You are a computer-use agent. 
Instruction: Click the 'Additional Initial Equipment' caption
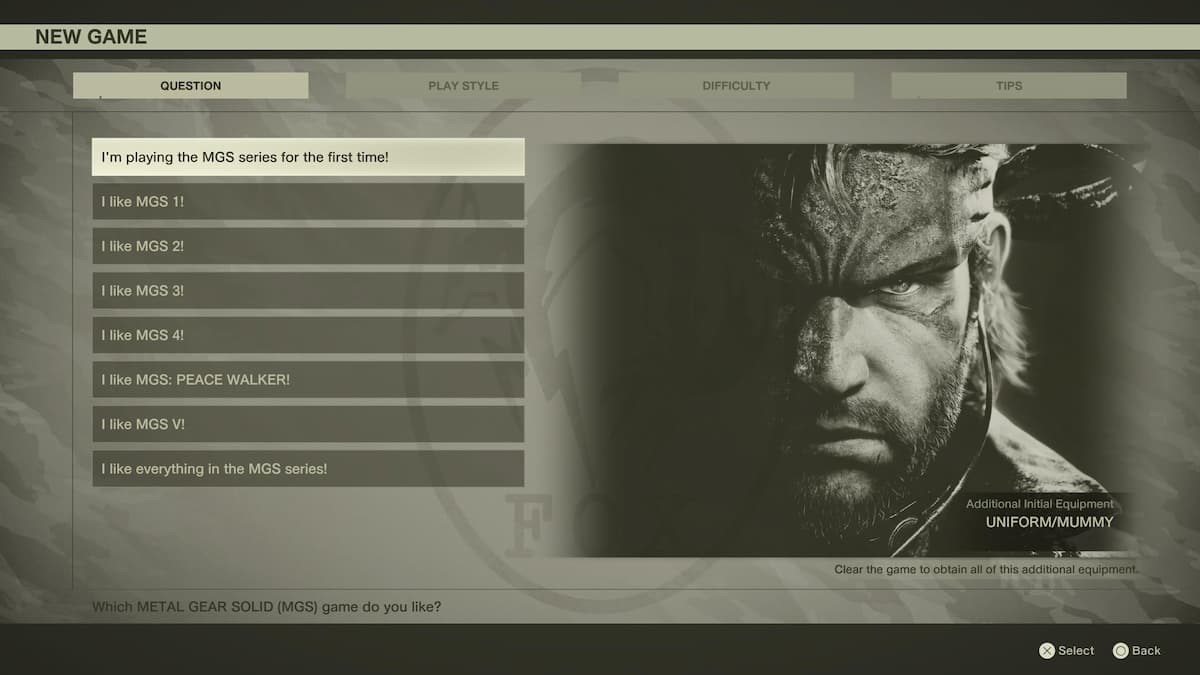point(1039,504)
